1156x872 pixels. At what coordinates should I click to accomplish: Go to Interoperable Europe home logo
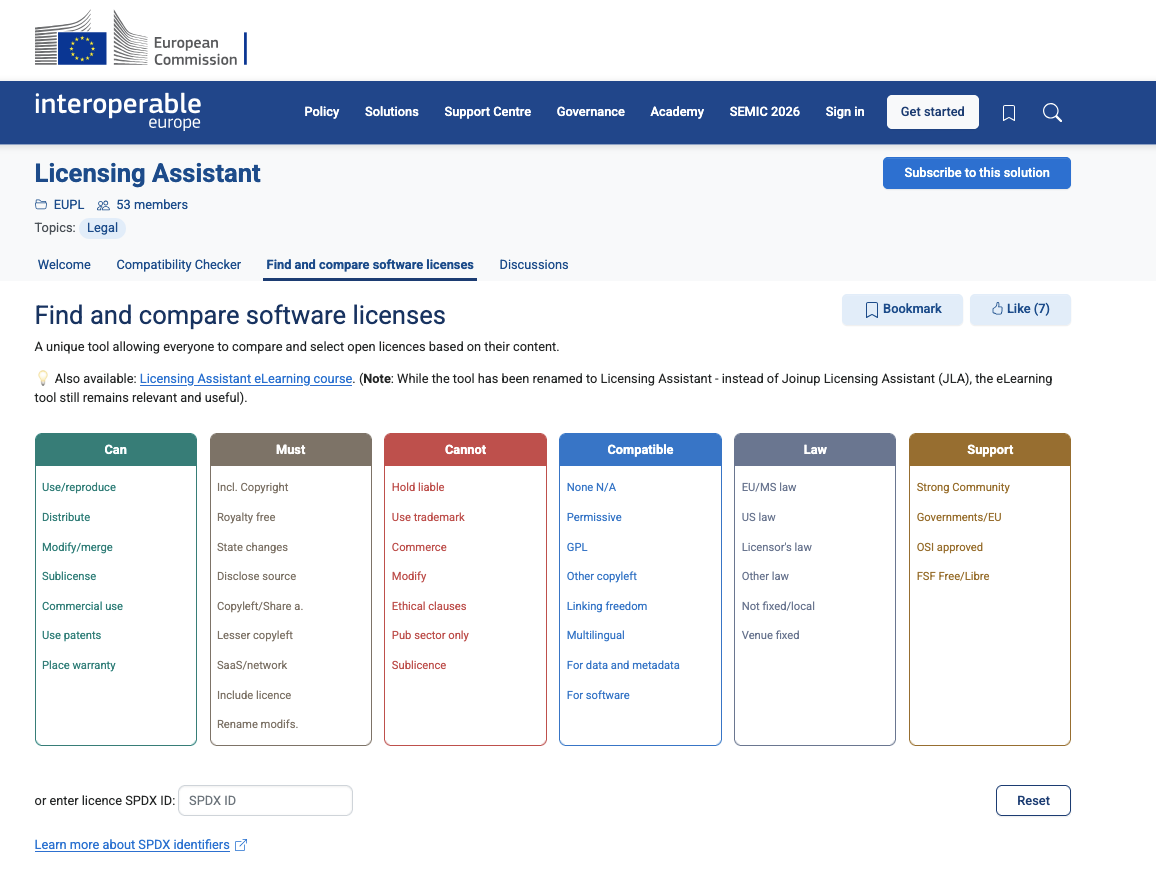click(x=118, y=111)
